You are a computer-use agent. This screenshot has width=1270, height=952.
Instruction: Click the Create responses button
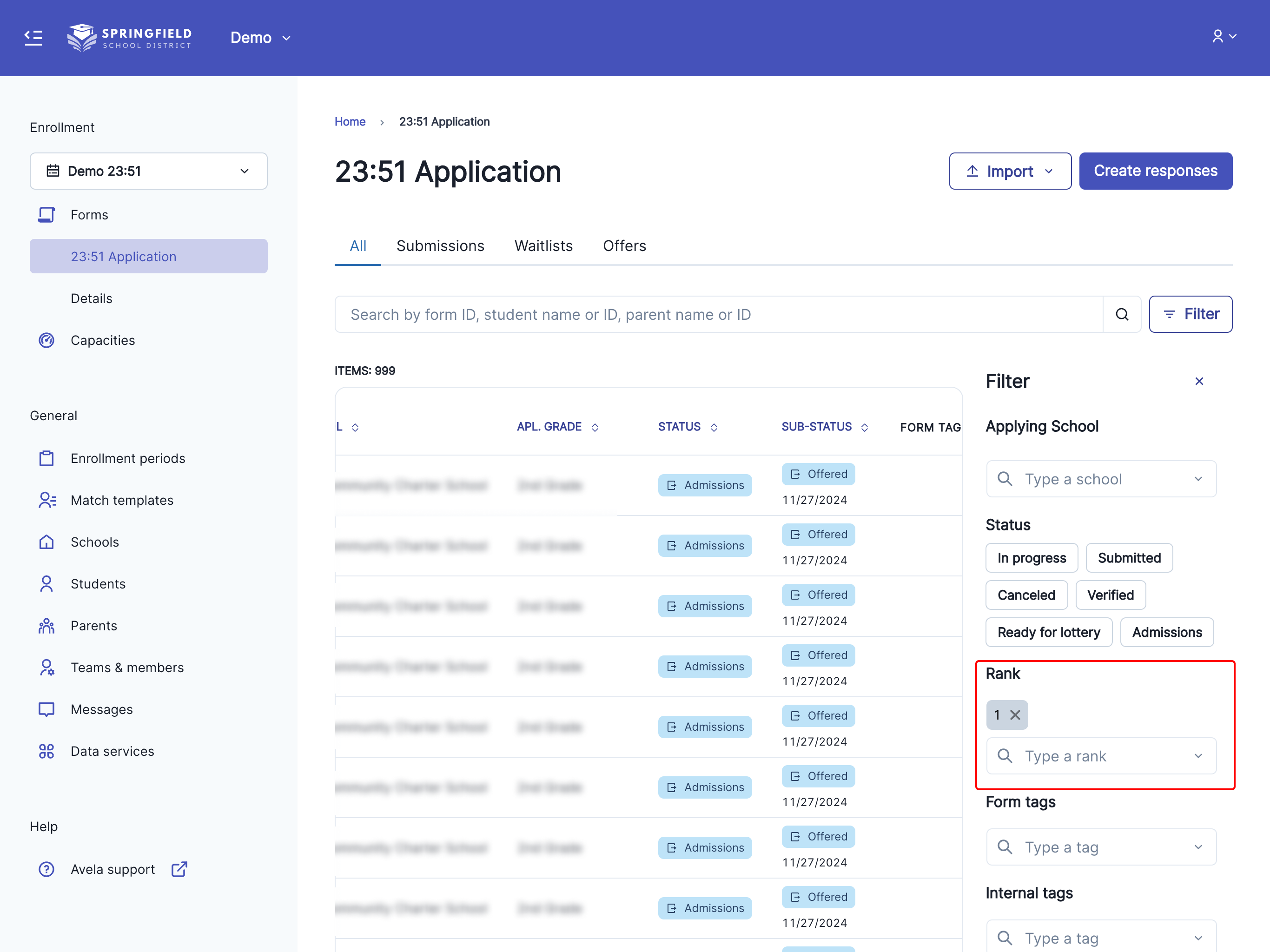click(1155, 171)
